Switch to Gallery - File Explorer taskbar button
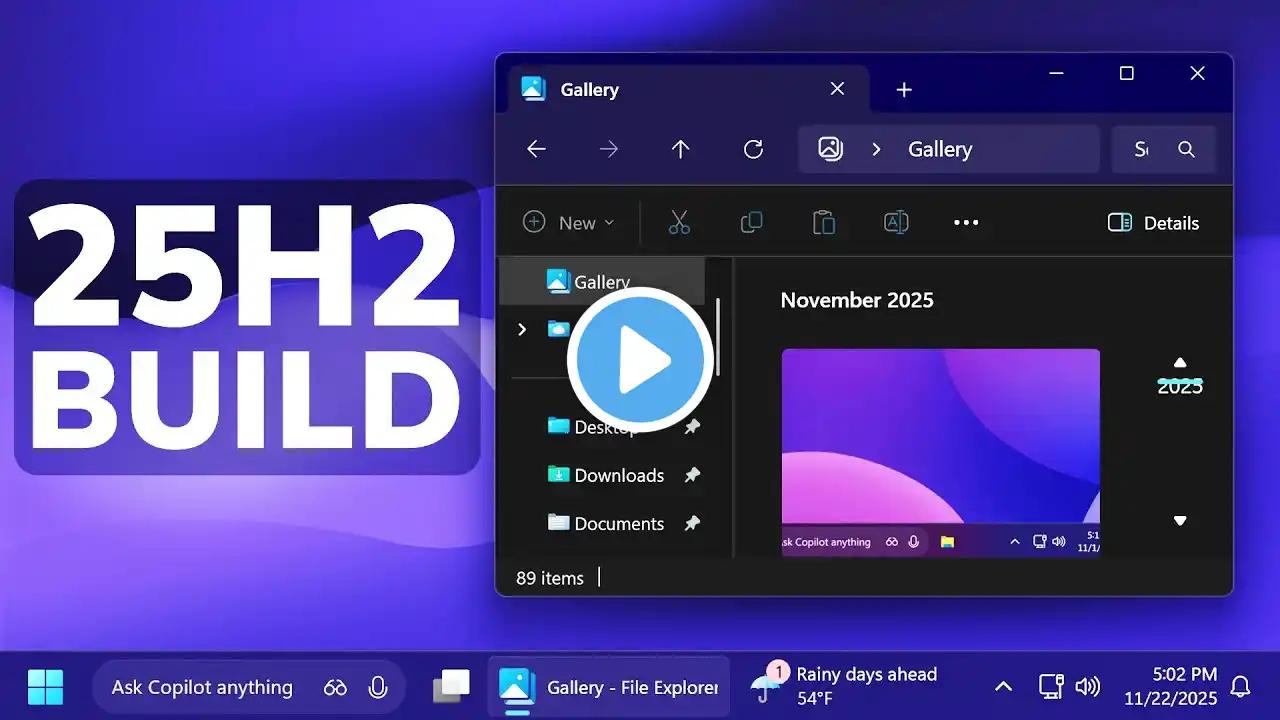The image size is (1280, 720). click(609, 687)
